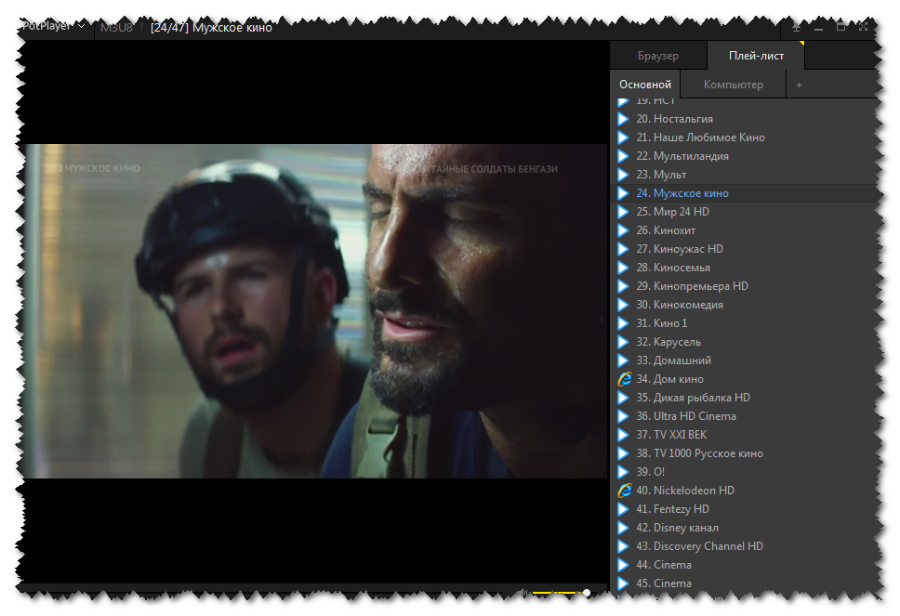
Task: Click the play icon beside 36. Ultra HD Cinema
Action: (623, 416)
